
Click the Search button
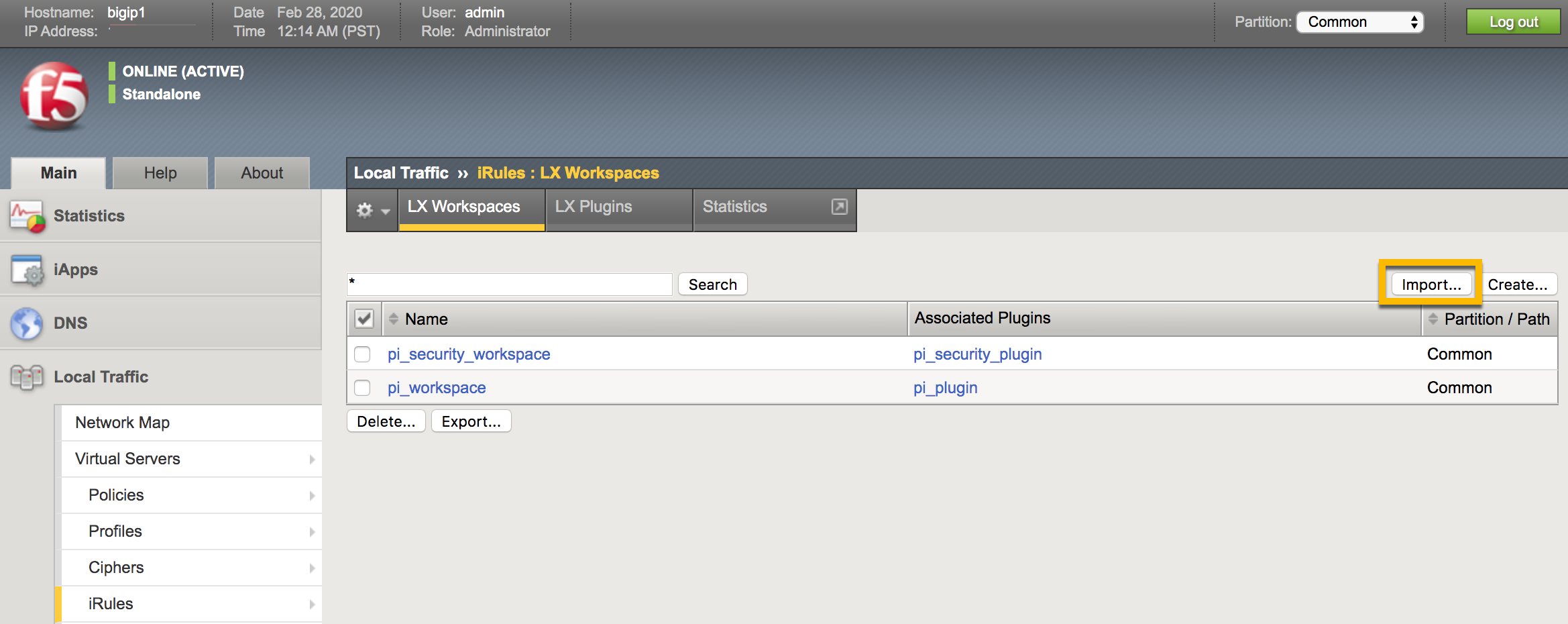coord(712,284)
